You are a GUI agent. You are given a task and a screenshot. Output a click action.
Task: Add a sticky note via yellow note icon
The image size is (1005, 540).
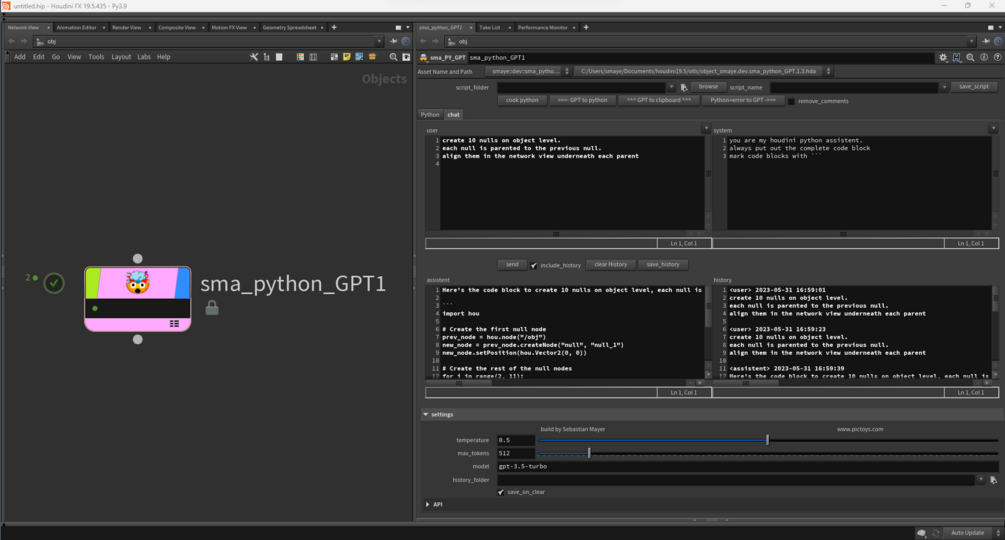point(347,57)
